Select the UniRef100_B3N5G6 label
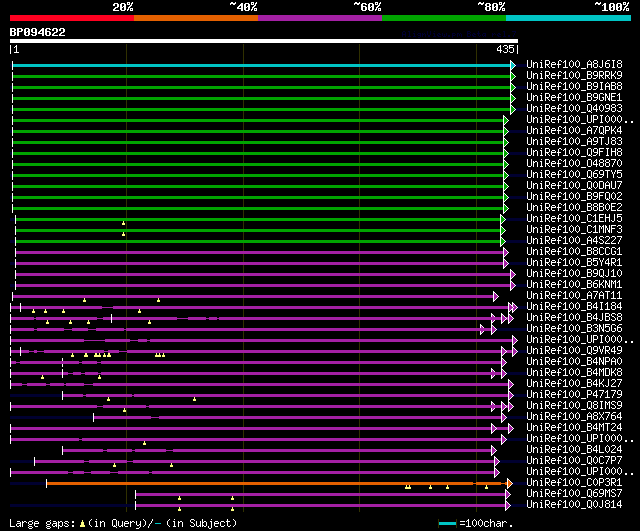640x531 pixels. pos(574,329)
